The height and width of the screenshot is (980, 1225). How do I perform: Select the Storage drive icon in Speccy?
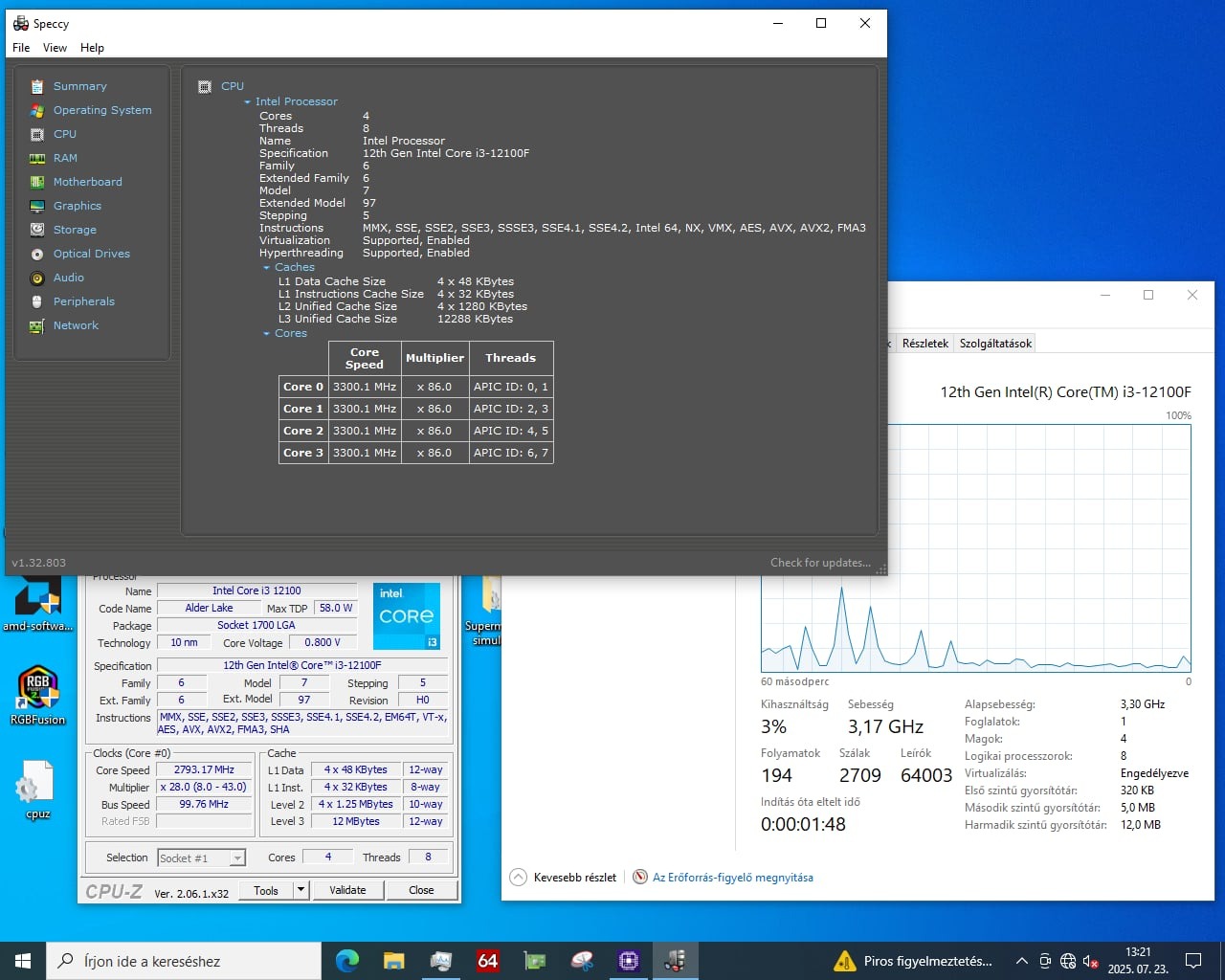37,230
